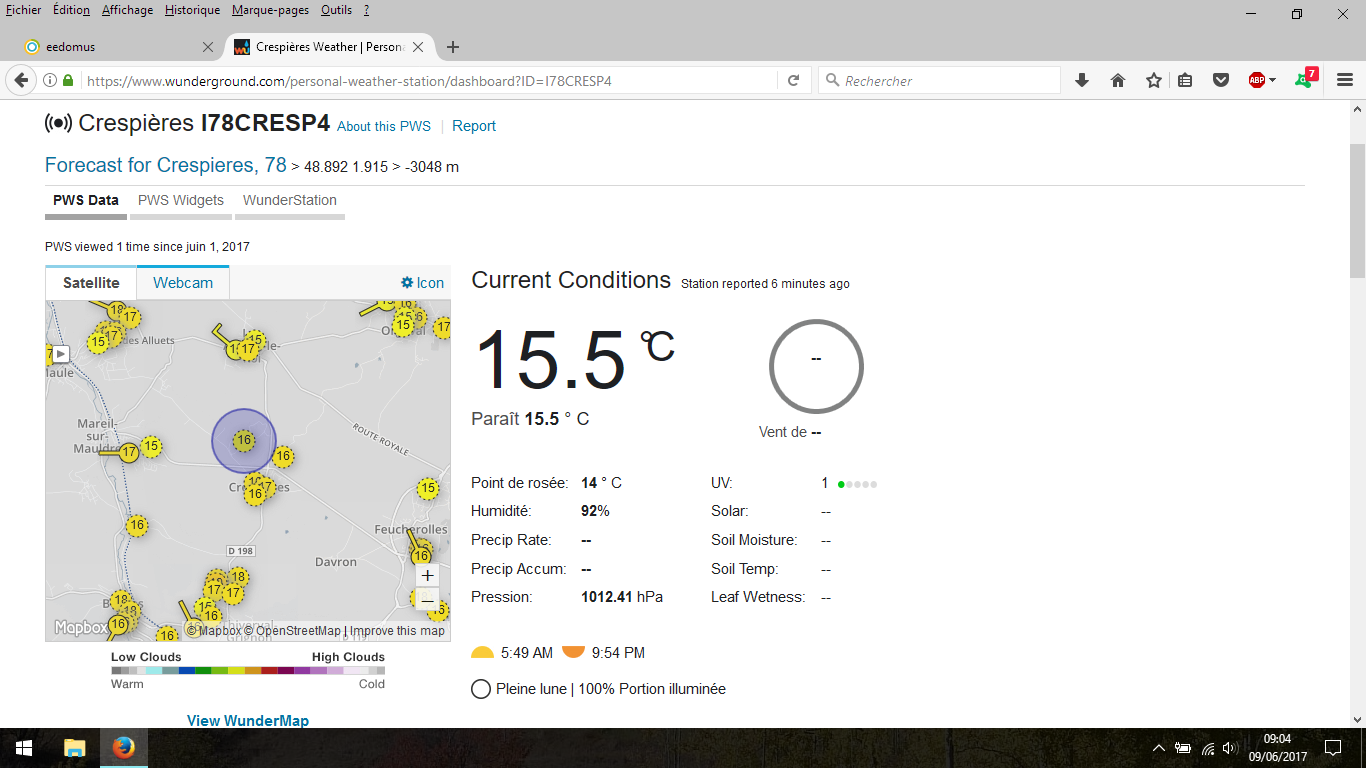Image resolution: width=1366 pixels, height=768 pixels.
Task: Close the eedomus tab
Action: [208, 47]
